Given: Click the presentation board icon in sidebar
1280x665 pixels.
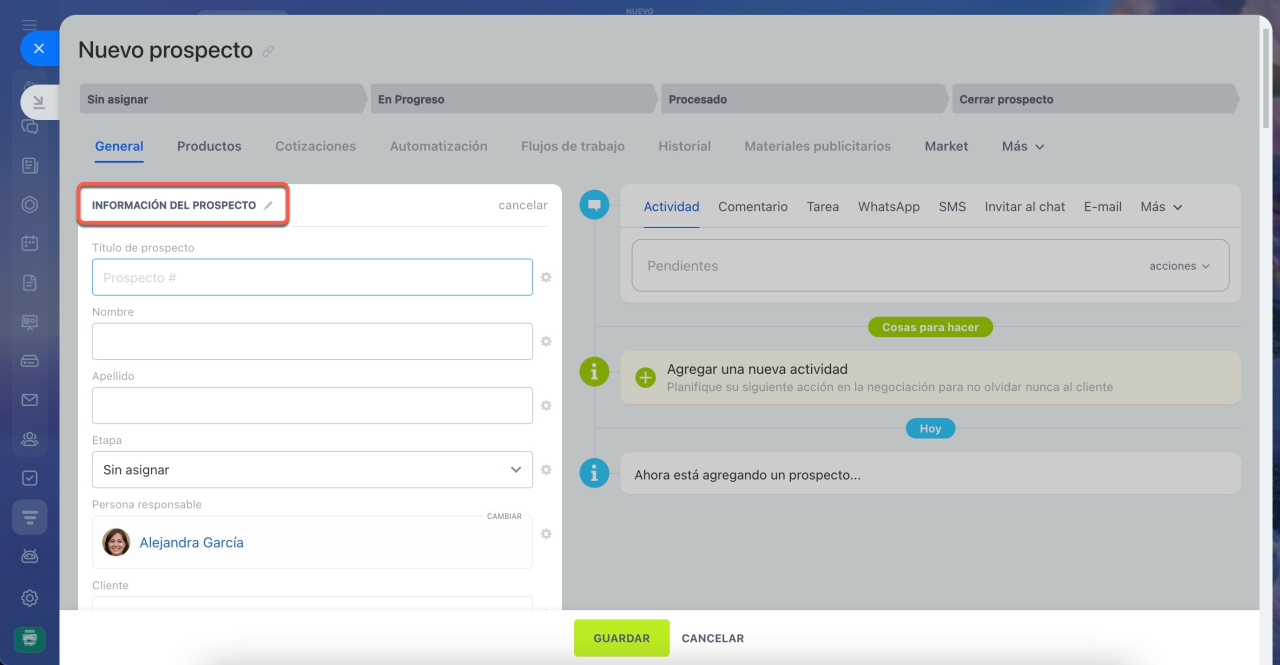Looking at the screenshot, I should (x=30, y=322).
